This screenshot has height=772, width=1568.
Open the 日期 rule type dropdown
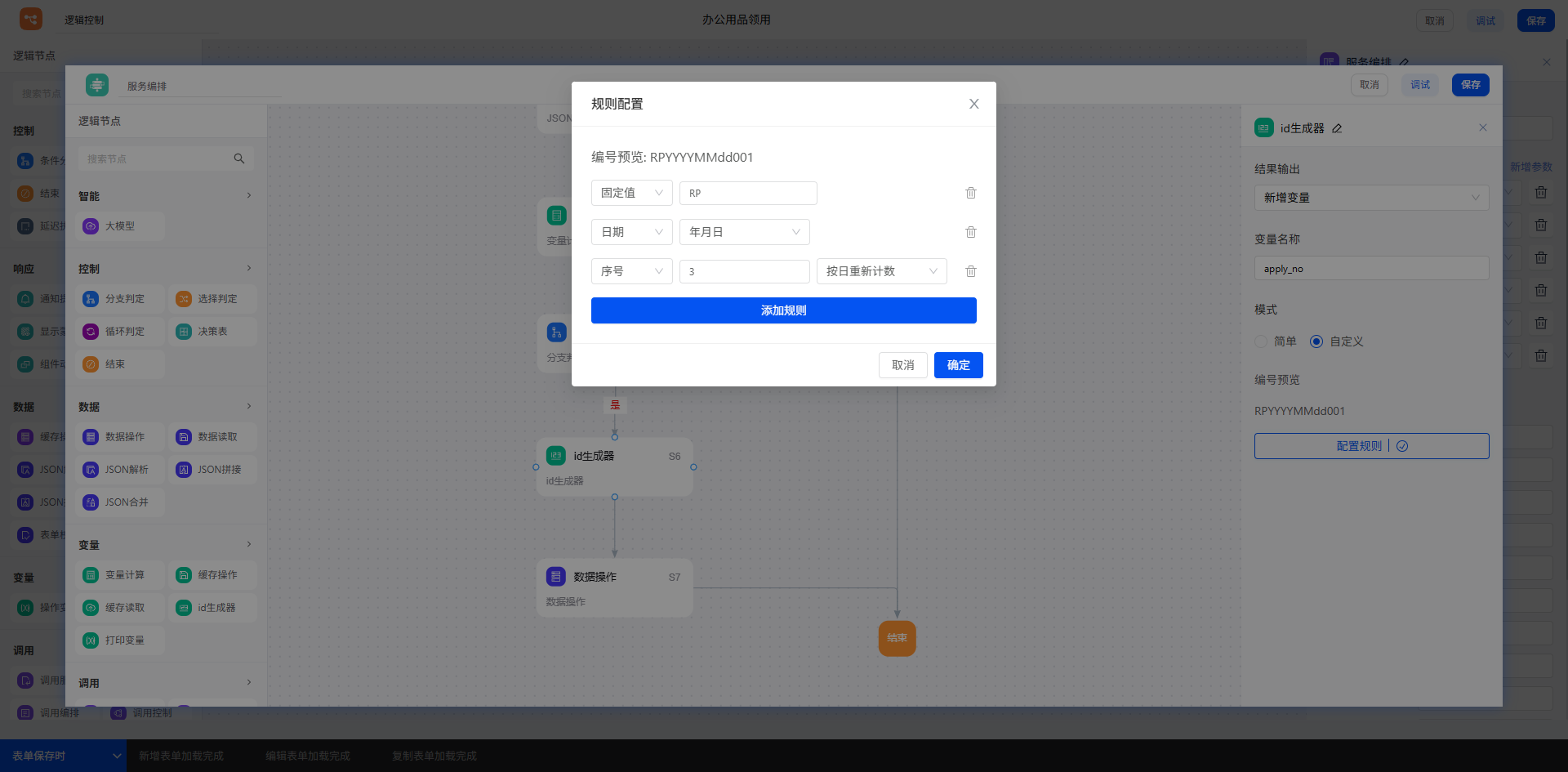(x=632, y=232)
